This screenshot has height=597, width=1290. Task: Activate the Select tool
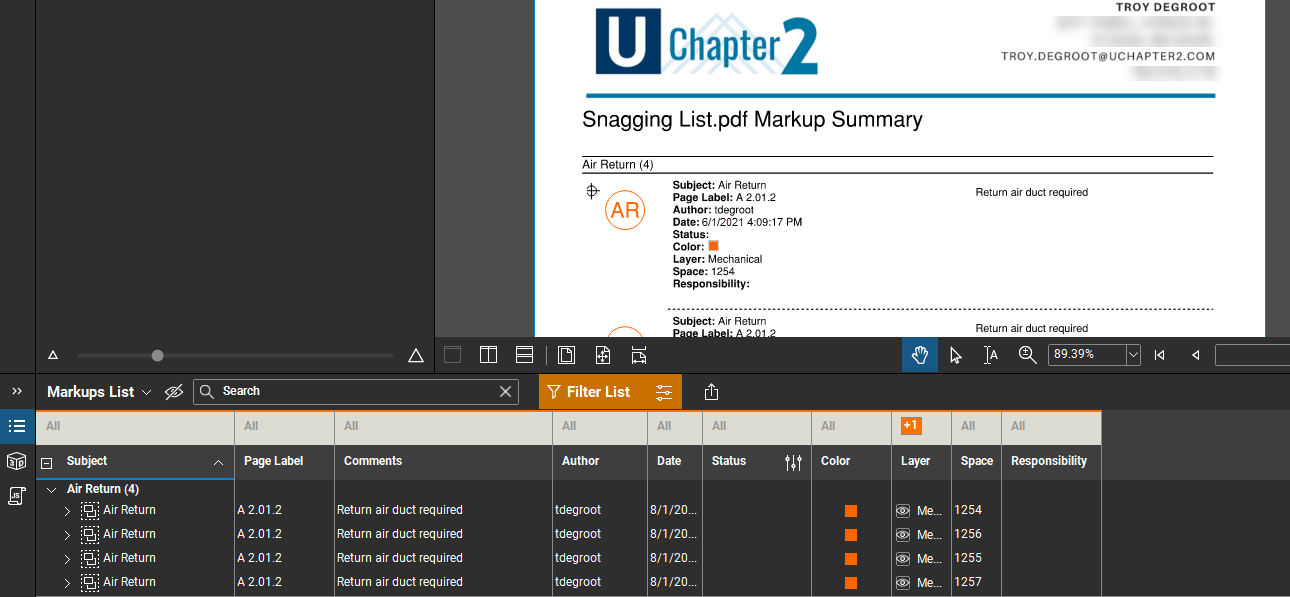coord(956,355)
